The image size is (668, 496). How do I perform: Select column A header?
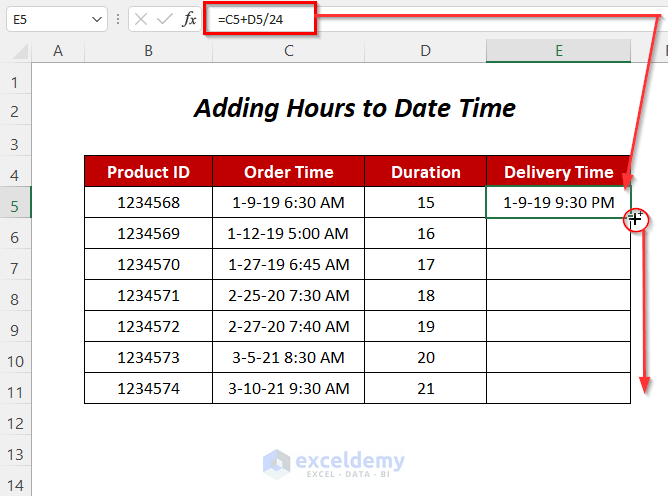tap(58, 51)
